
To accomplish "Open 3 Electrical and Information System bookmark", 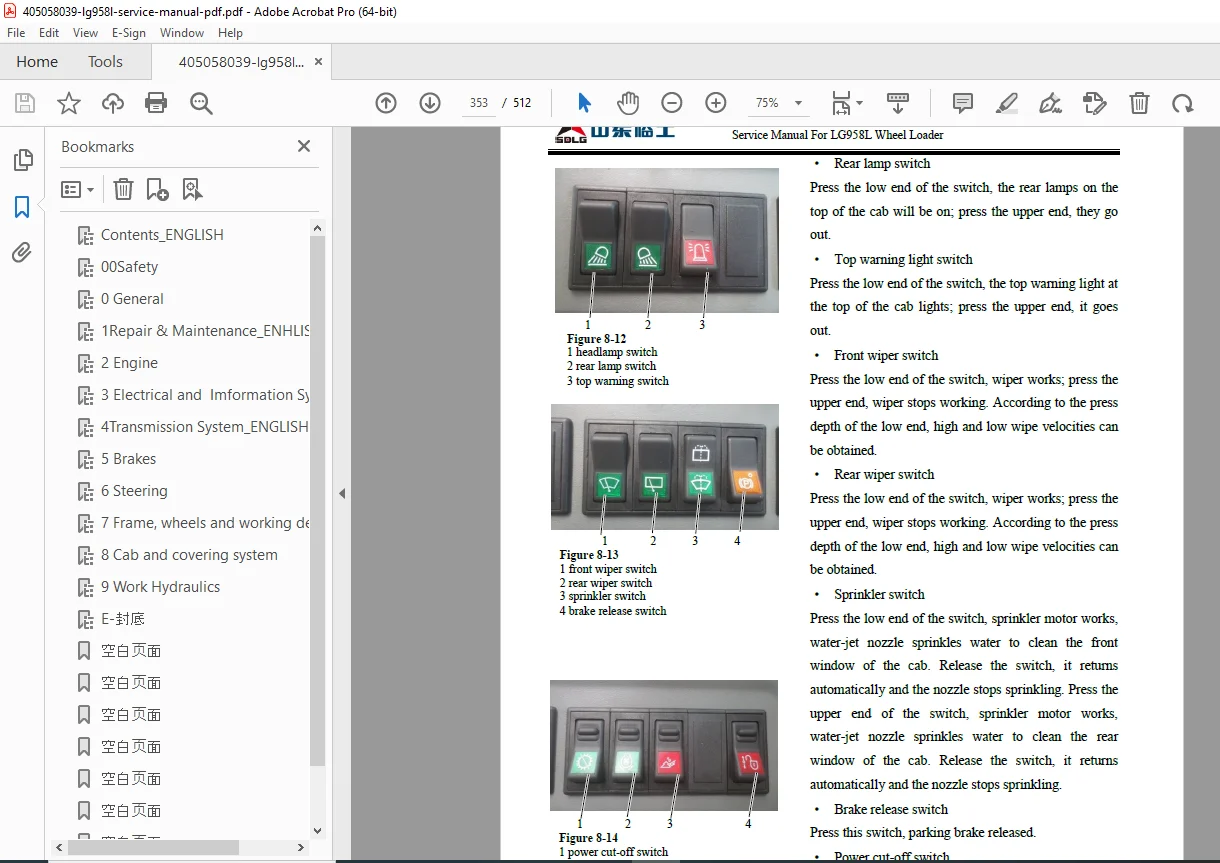I will (x=205, y=395).
